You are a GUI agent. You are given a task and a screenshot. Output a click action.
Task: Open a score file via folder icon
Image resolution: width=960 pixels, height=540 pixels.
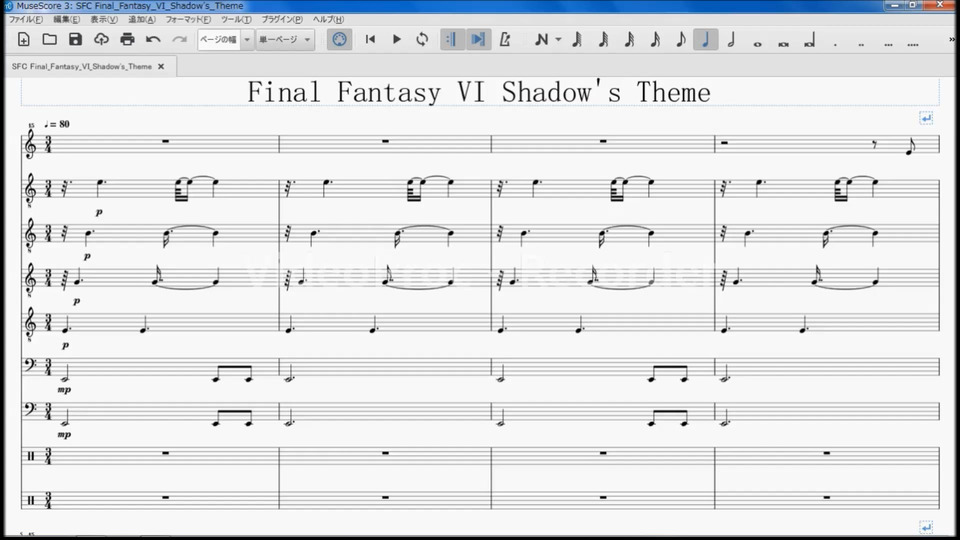(x=50, y=40)
